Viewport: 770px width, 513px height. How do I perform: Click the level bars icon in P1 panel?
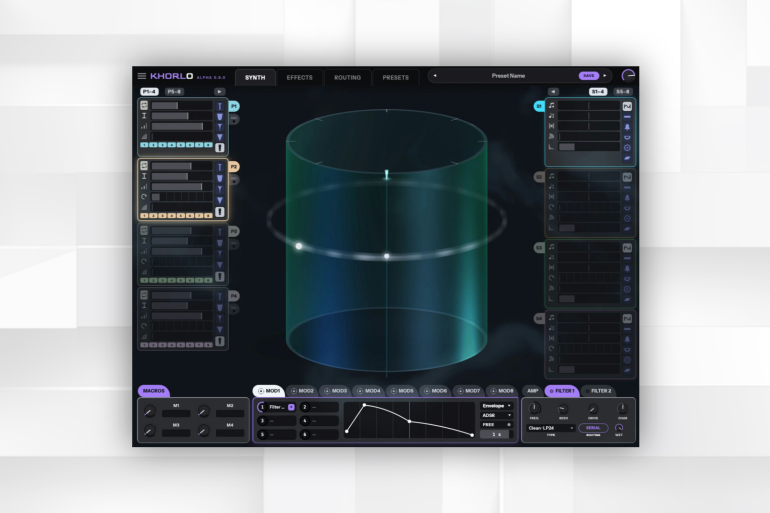coord(144,126)
